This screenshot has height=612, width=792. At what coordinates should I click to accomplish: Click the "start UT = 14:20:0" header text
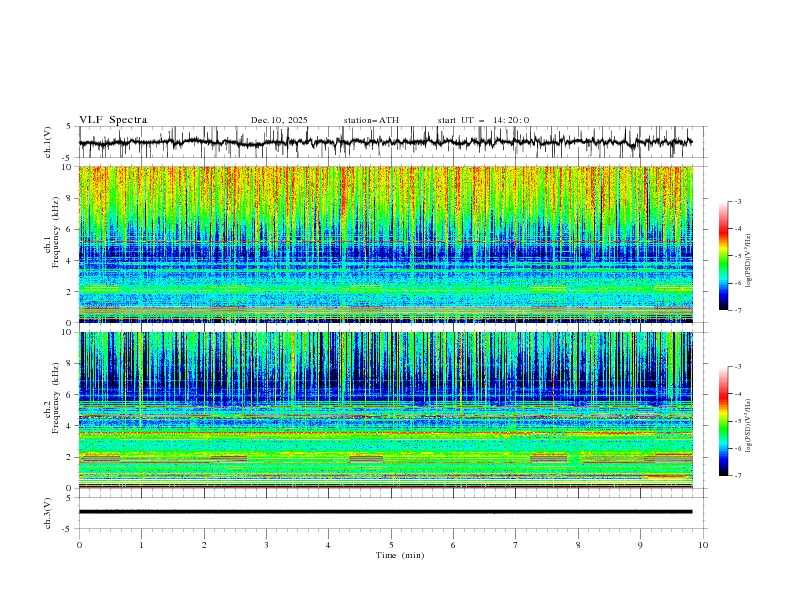pyautogui.click(x=483, y=120)
